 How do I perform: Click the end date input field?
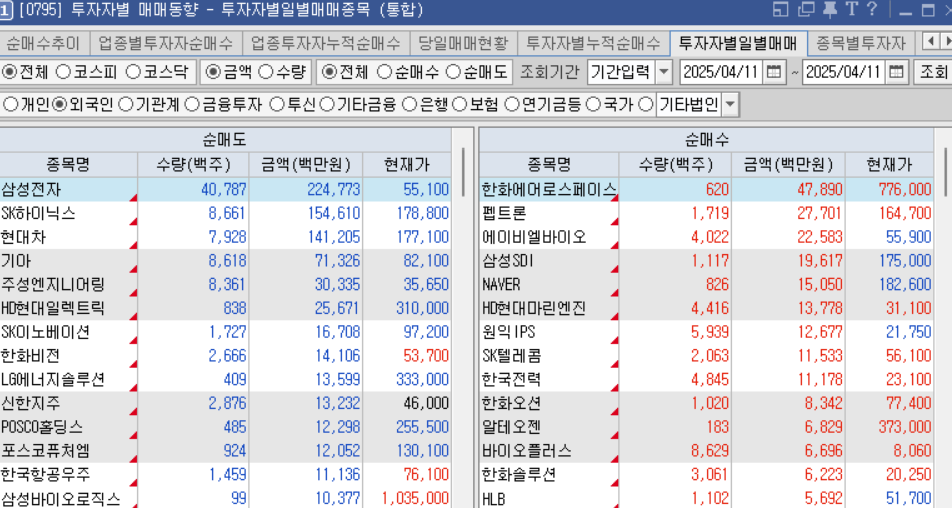(844, 72)
